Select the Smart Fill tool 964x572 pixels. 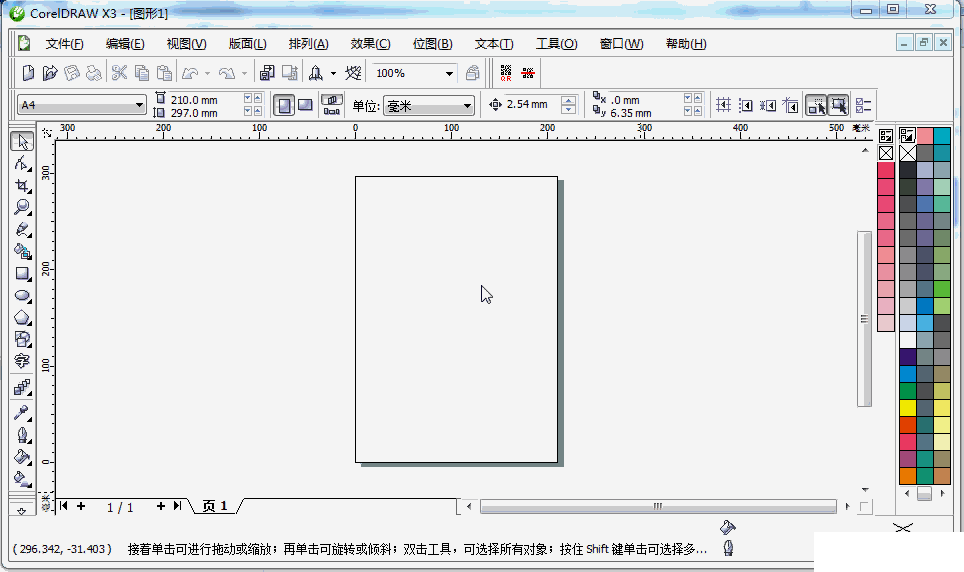point(22,251)
